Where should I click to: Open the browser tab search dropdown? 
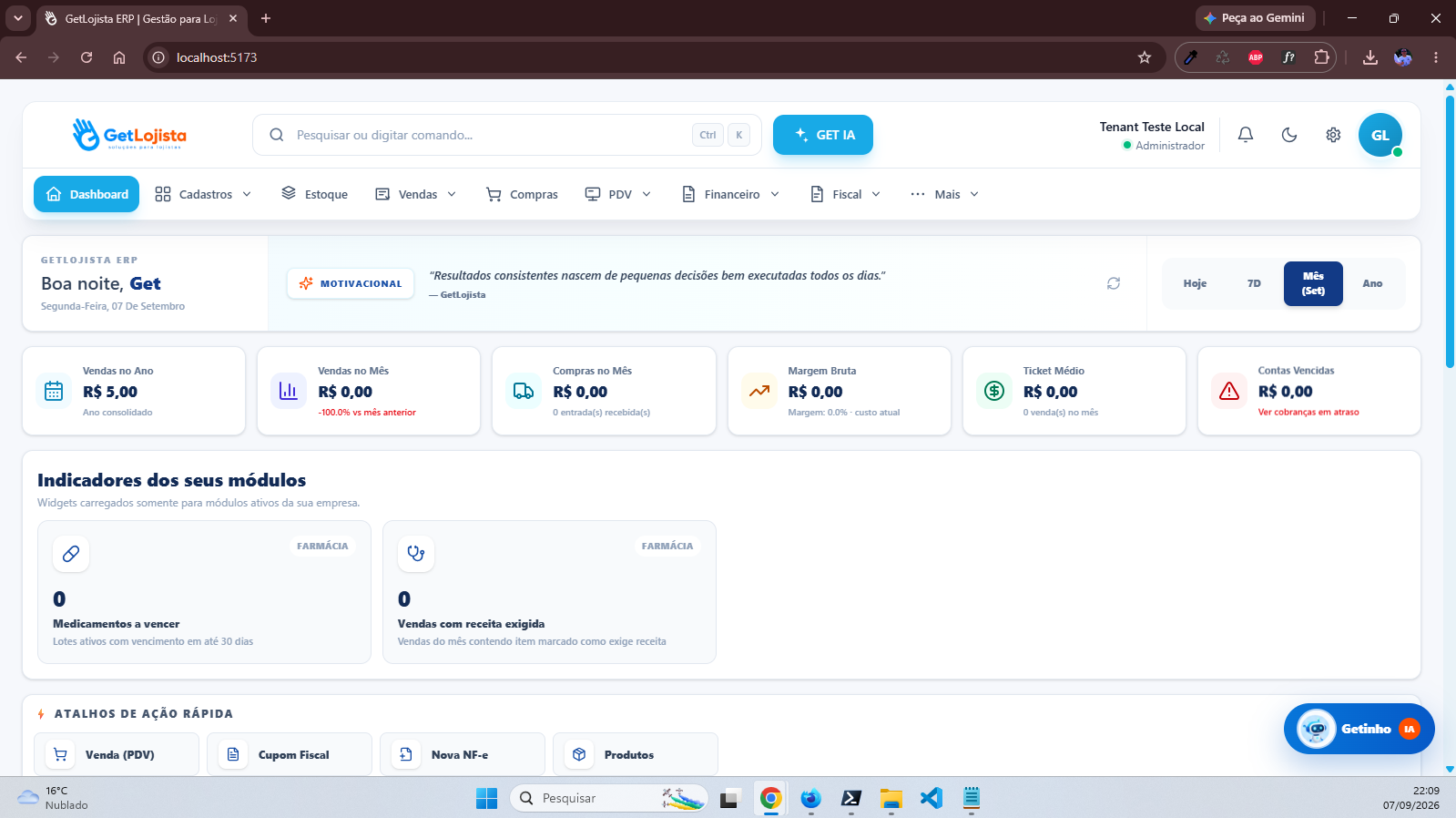point(17,18)
